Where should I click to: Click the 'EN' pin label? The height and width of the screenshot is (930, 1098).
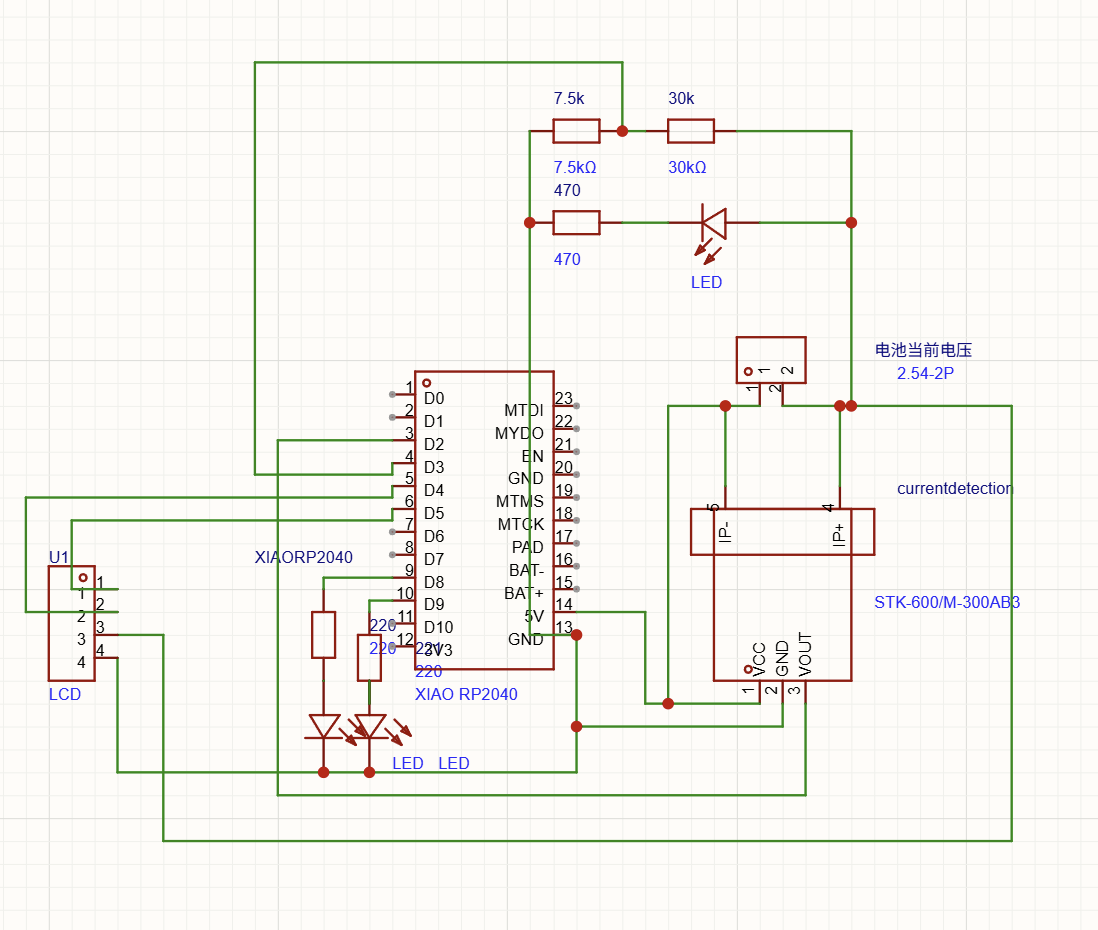[x=533, y=457]
